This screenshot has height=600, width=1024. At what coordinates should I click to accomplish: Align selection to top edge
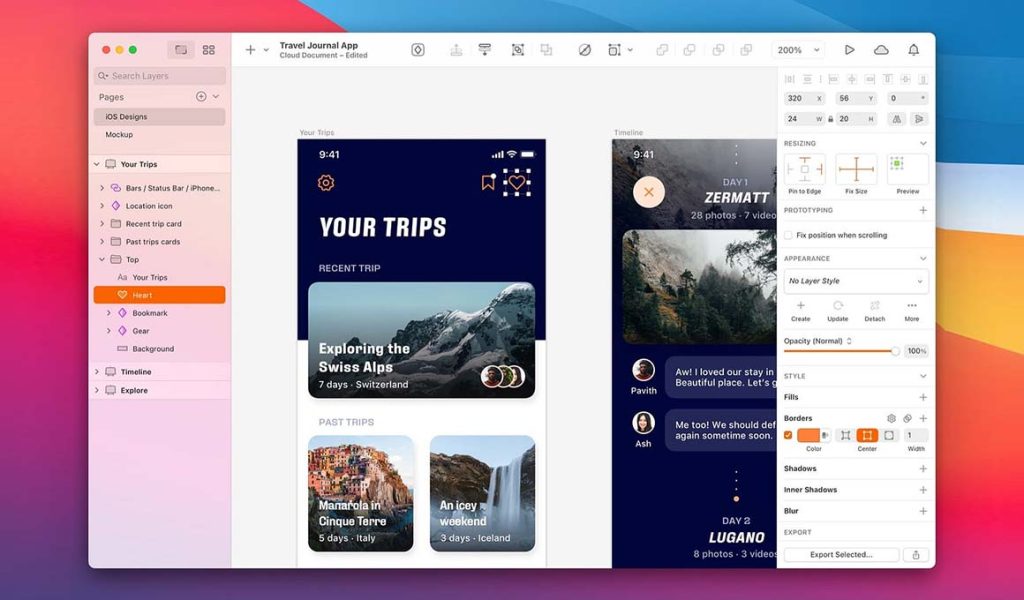point(888,79)
